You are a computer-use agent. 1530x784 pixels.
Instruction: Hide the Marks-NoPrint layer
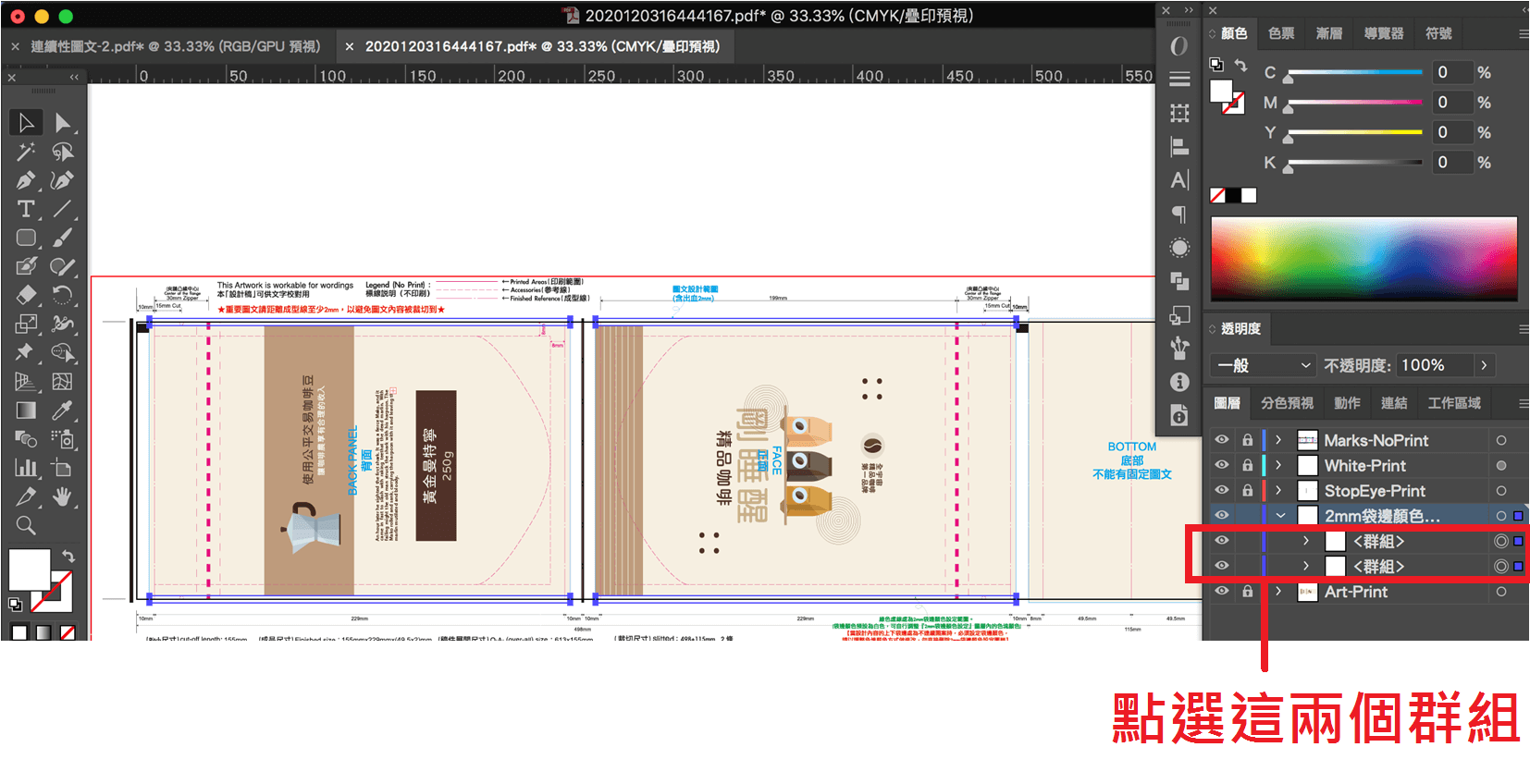coord(1222,440)
